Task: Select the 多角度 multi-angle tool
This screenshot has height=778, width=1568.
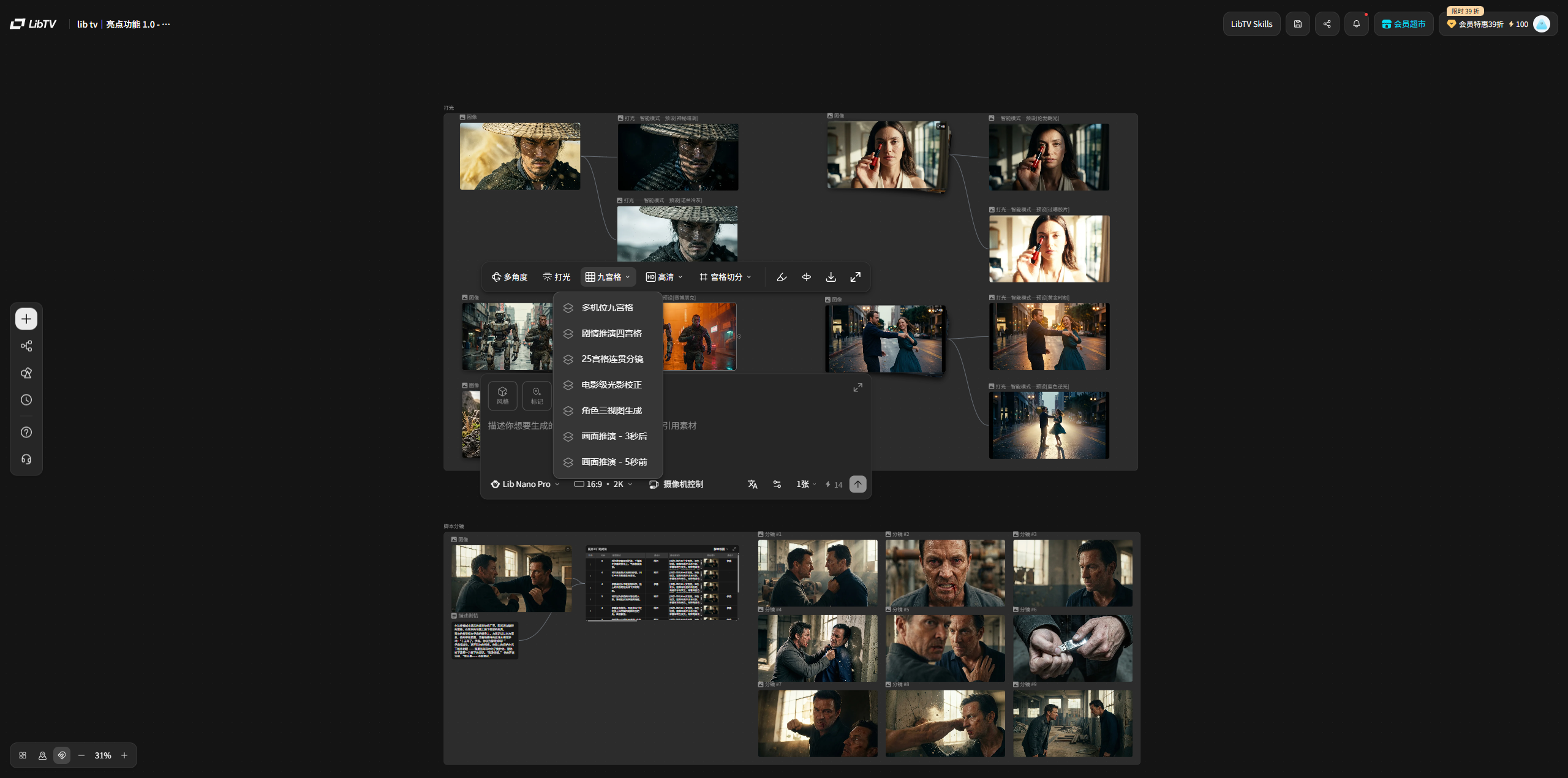Action: [510, 277]
